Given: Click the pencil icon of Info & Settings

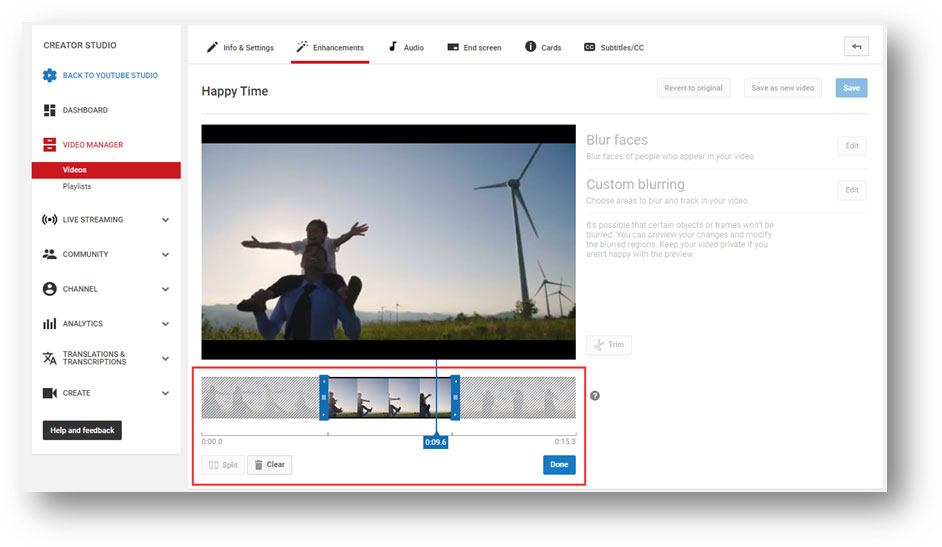Looking at the screenshot, I should (x=212, y=47).
